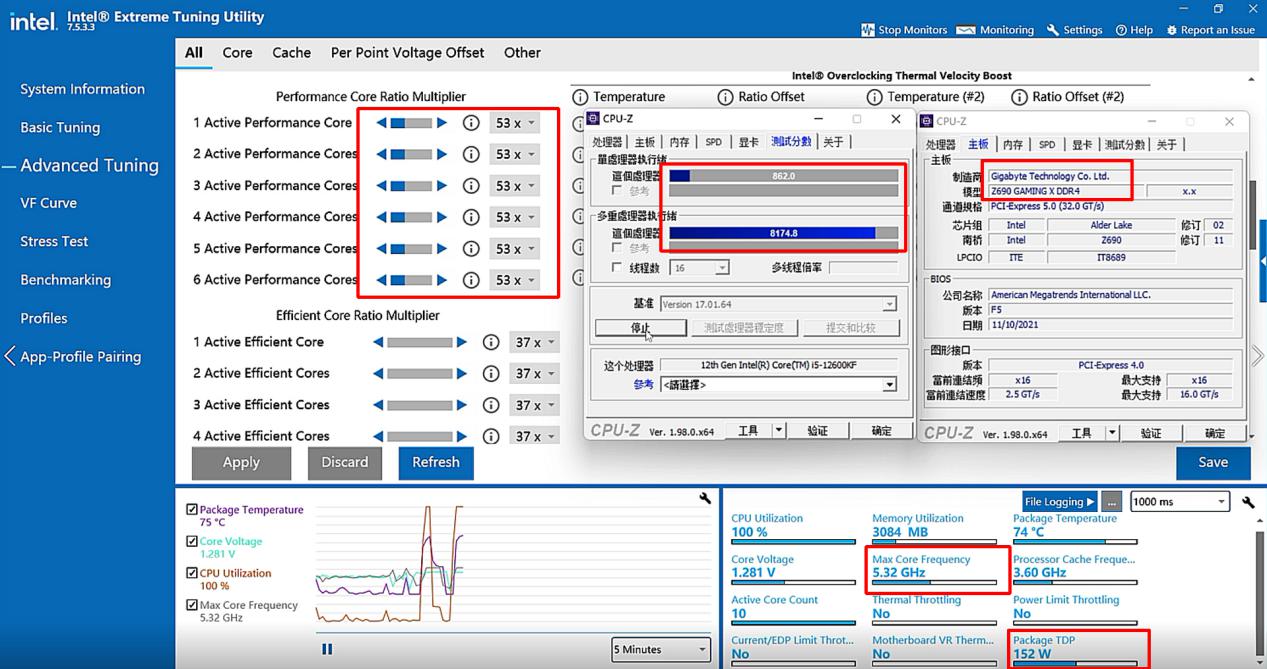The image size is (1267, 669).
Task: Click the right arrow for 3 Active Performance Cores
Action: point(442,186)
